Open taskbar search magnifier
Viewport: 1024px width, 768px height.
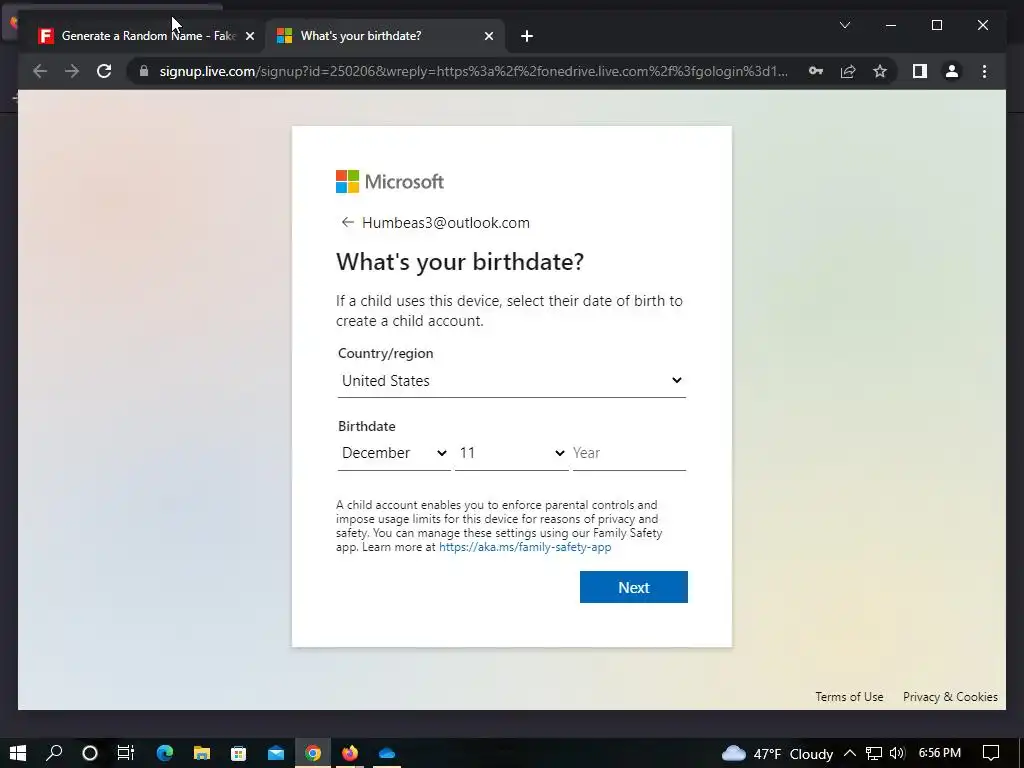click(x=54, y=753)
